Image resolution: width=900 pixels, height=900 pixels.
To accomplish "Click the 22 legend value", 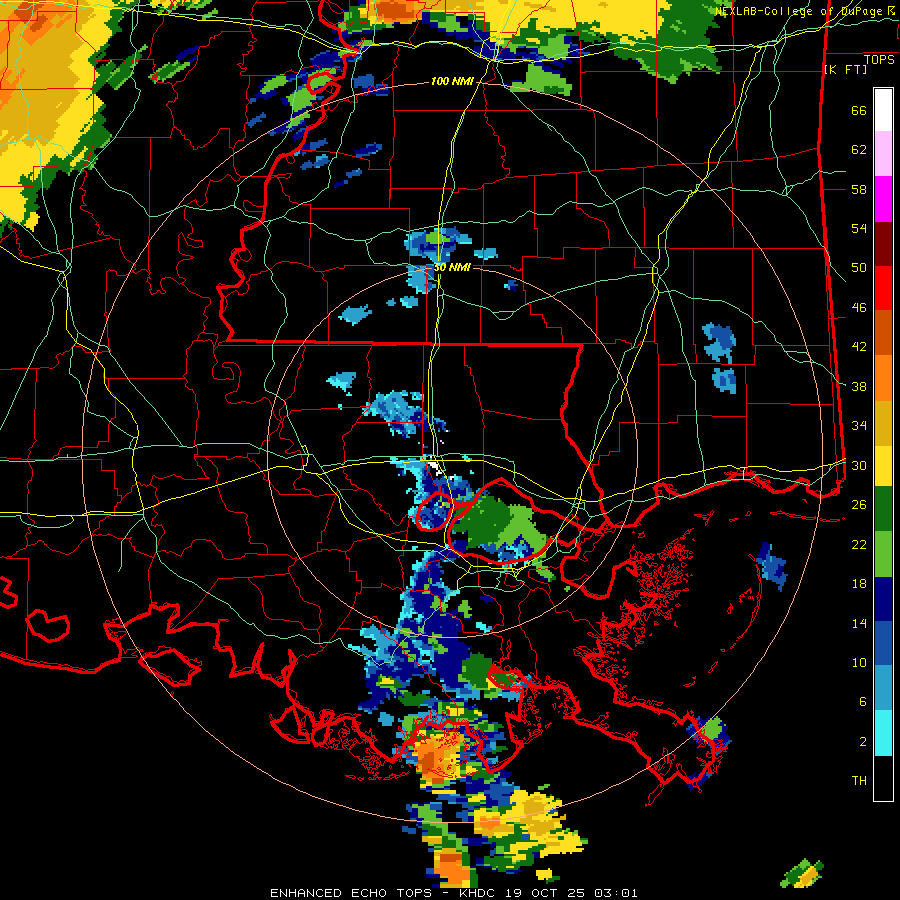I will click(859, 544).
